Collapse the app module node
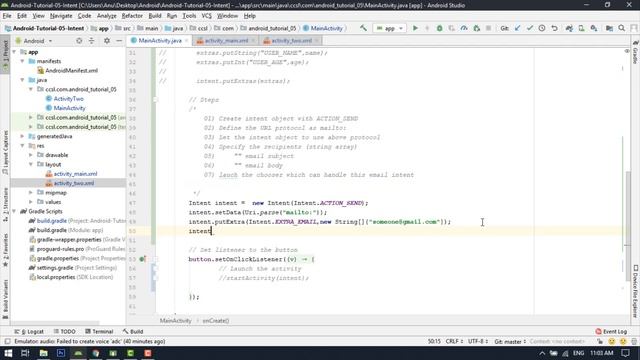 click(x=15, y=52)
